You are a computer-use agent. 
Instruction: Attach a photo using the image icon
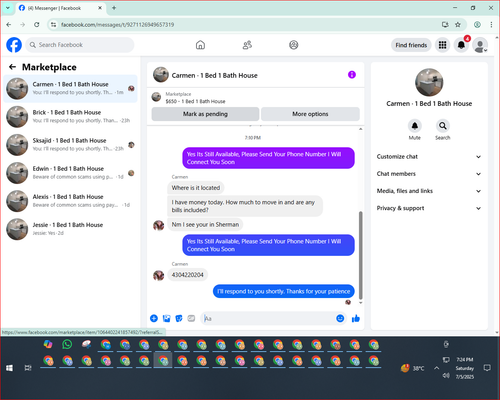pyautogui.click(x=166, y=318)
